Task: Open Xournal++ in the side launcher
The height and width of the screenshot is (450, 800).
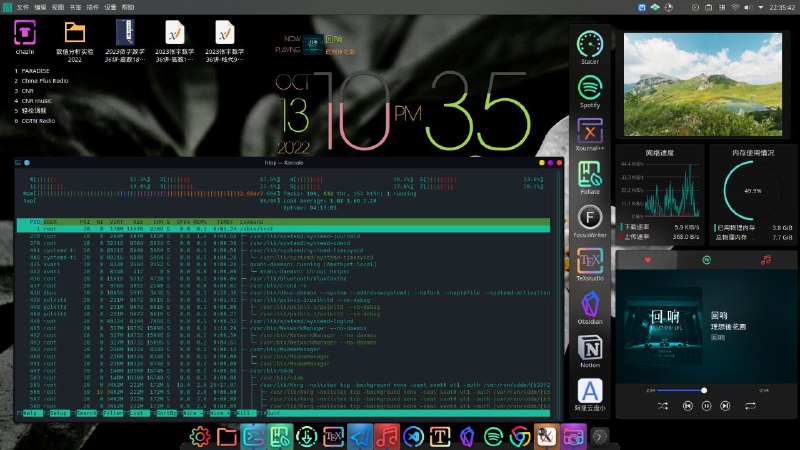Action: pyautogui.click(x=590, y=134)
